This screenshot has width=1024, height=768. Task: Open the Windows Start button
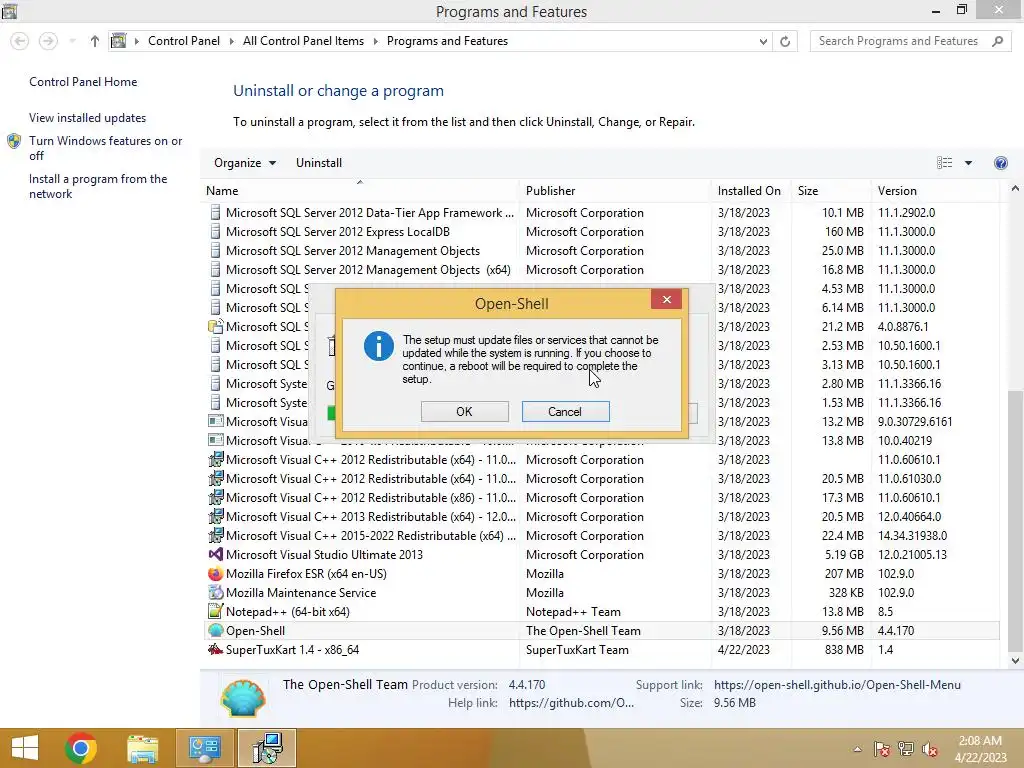25,748
